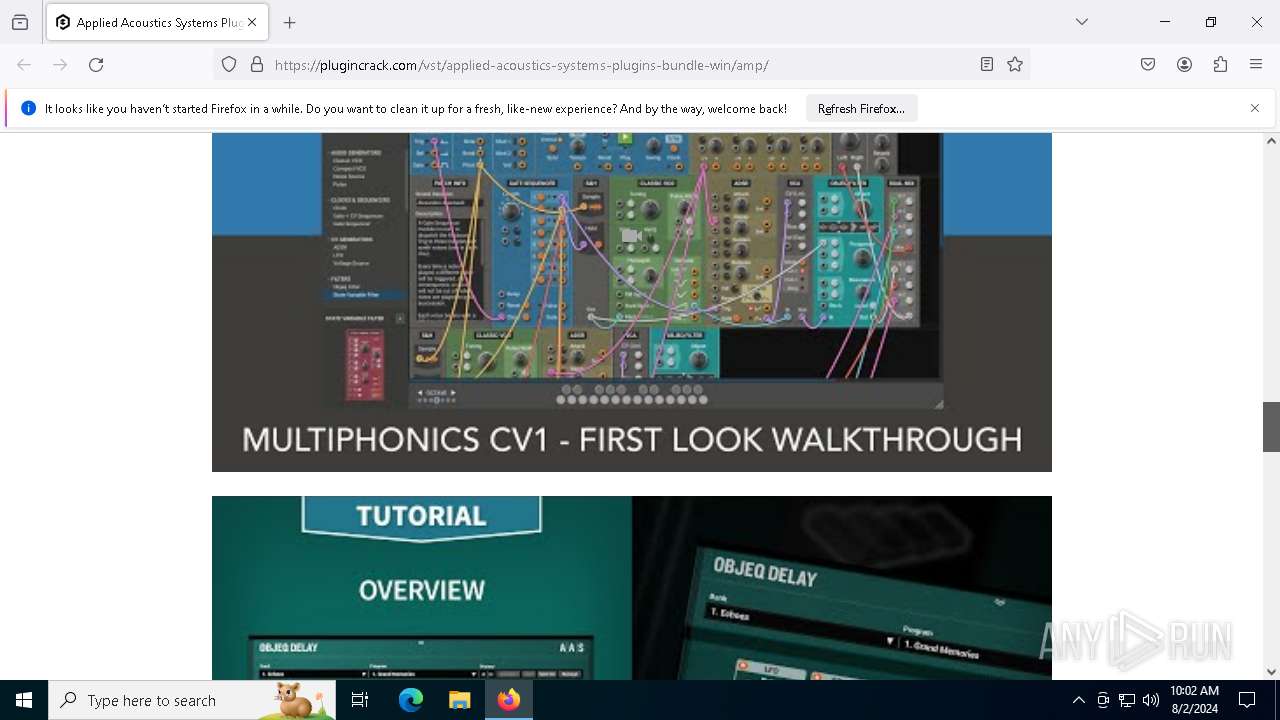1280x720 pixels.
Task: Open the Windows Start menu
Action: pyautogui.click(x=24, y=700)
